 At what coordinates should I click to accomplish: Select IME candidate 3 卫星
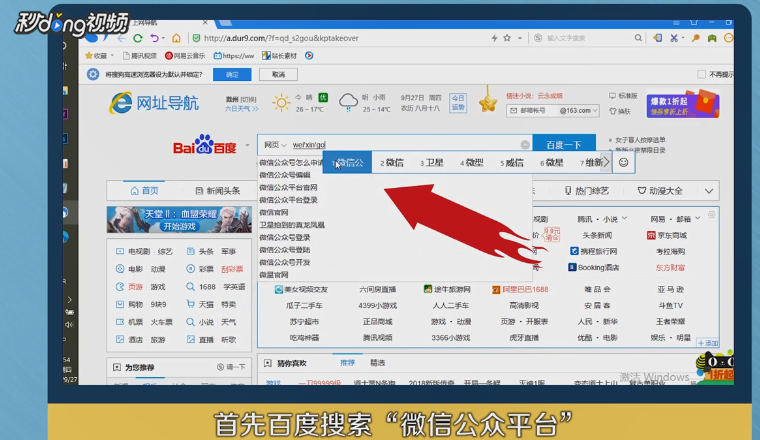[431, 163]
